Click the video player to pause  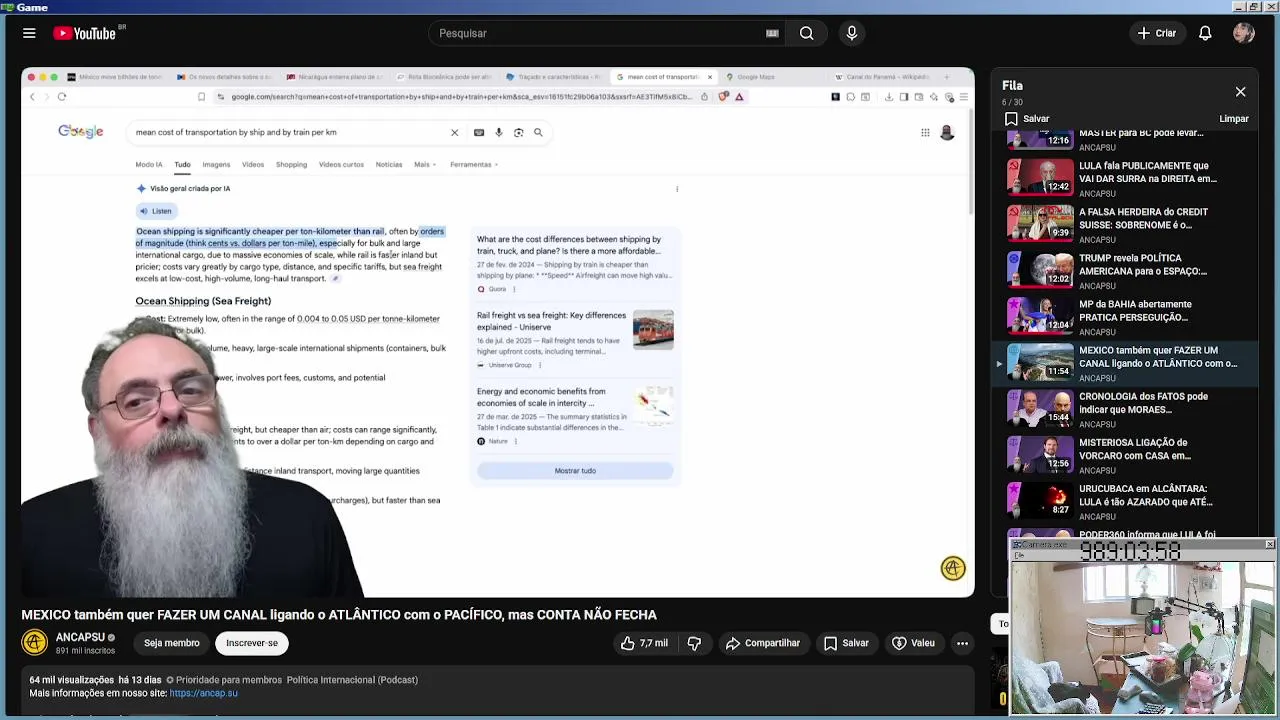click(498, 332)
